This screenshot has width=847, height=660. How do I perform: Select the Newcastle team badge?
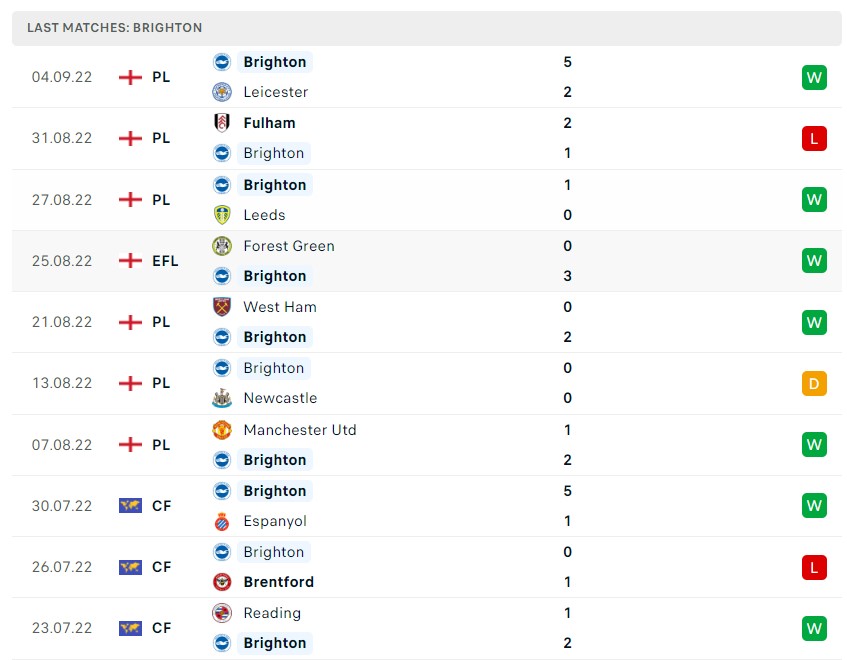[224, 398]
